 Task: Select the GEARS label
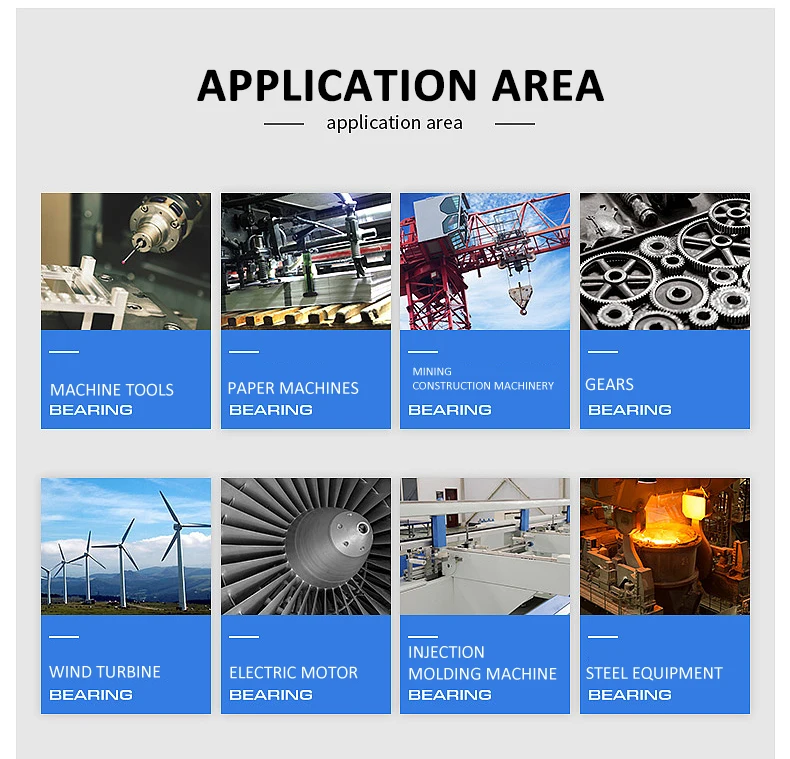click(609, 385)
